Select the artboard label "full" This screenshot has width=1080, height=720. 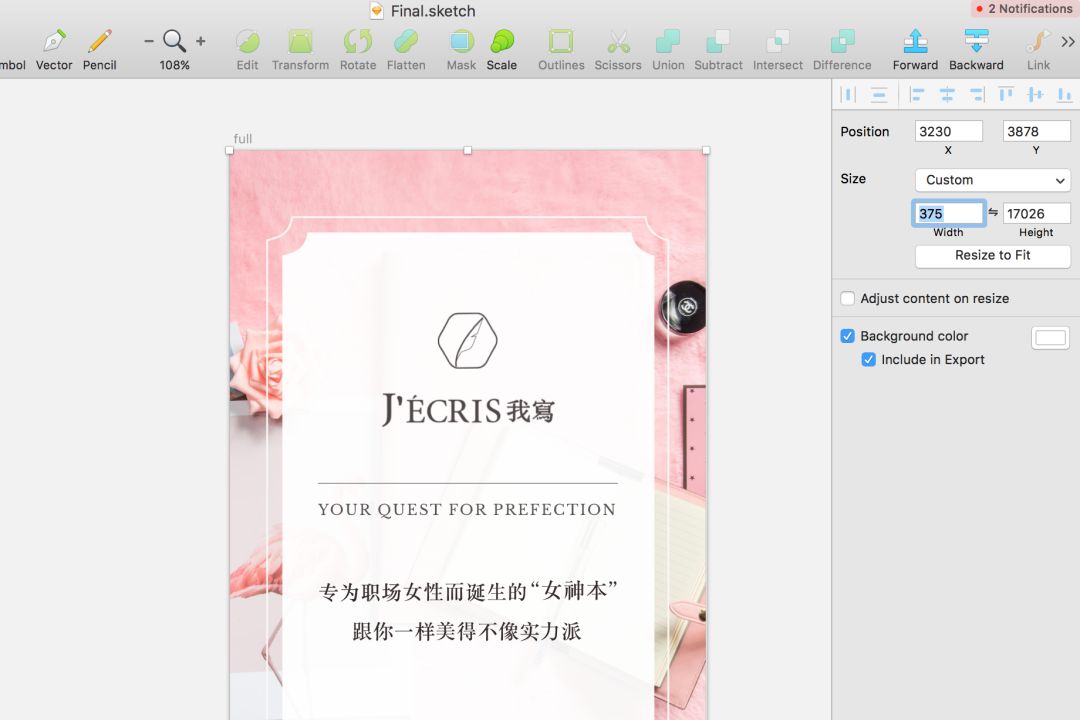[x=242, y=138]
